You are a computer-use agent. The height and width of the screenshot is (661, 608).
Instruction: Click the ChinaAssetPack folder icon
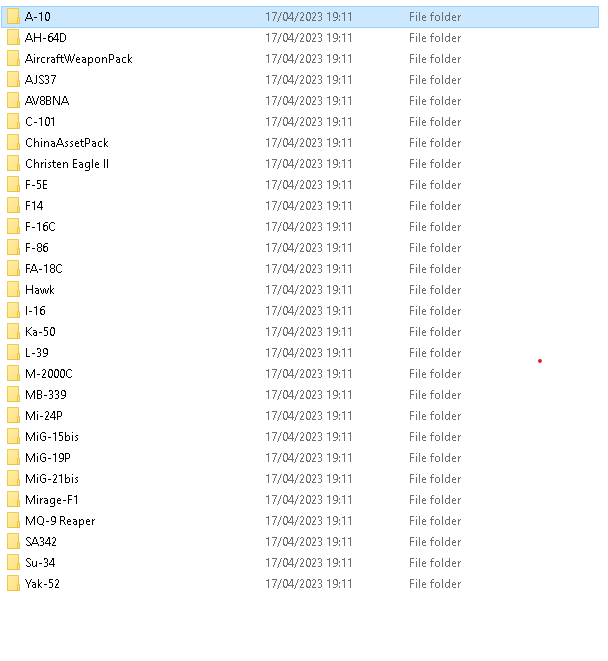13,142
